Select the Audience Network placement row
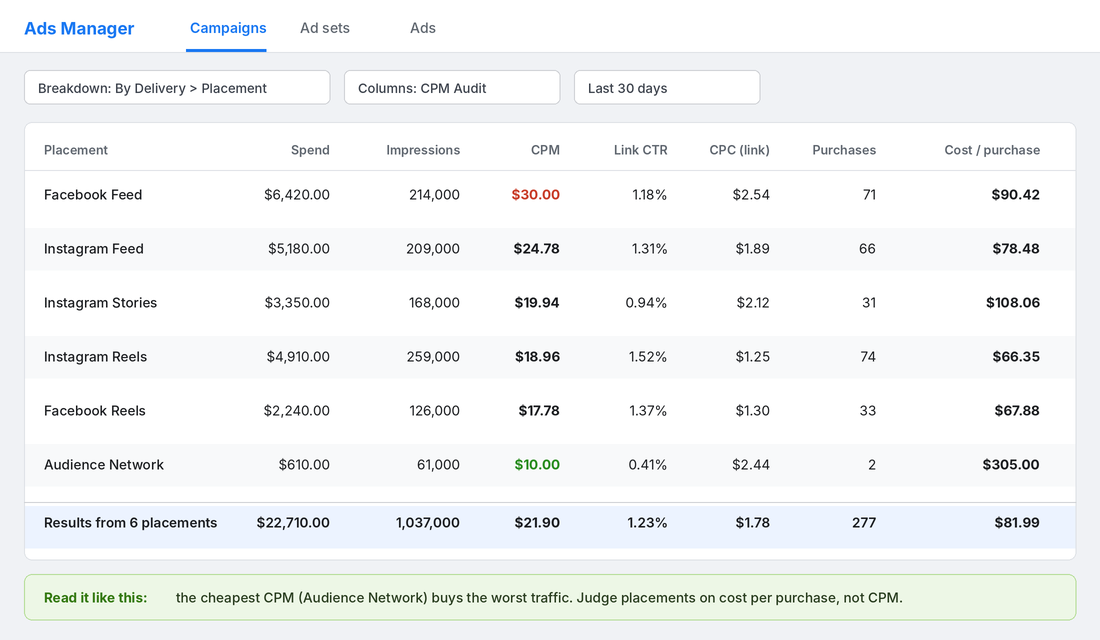Screen dimensions: 1100x640 coord(550,465)
